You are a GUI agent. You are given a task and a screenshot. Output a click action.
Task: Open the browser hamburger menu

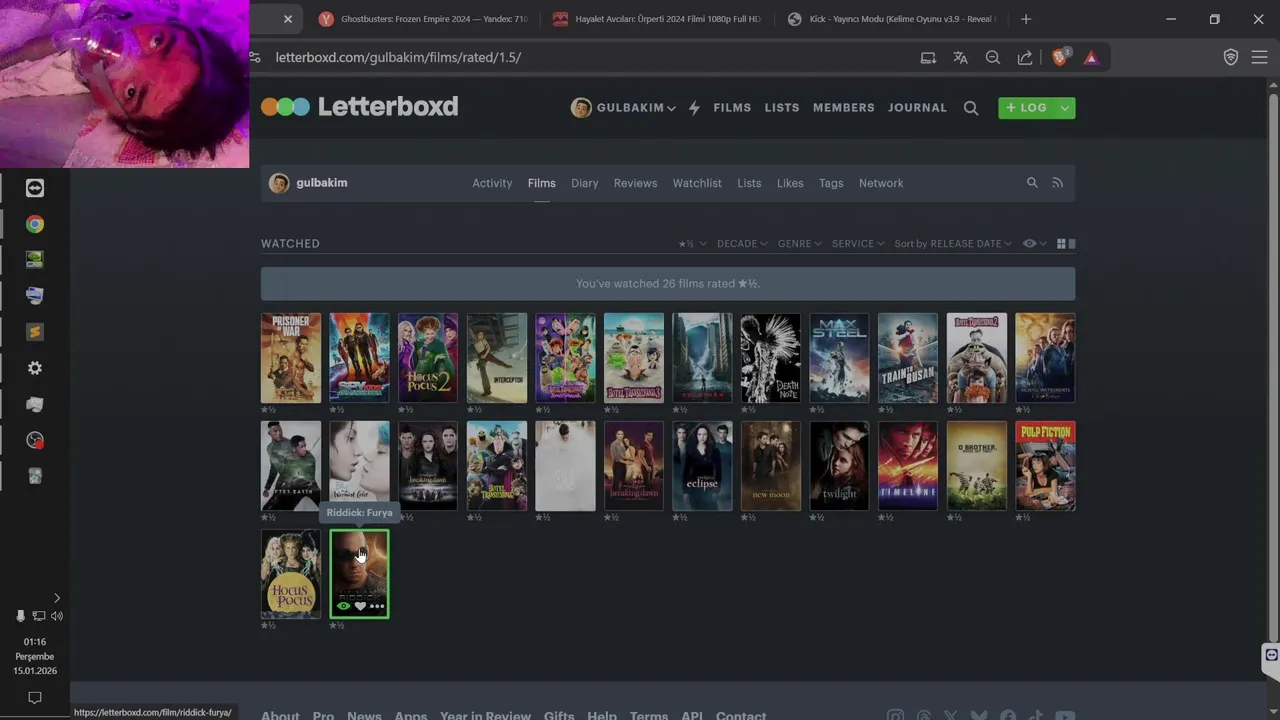click(1259, 57)
